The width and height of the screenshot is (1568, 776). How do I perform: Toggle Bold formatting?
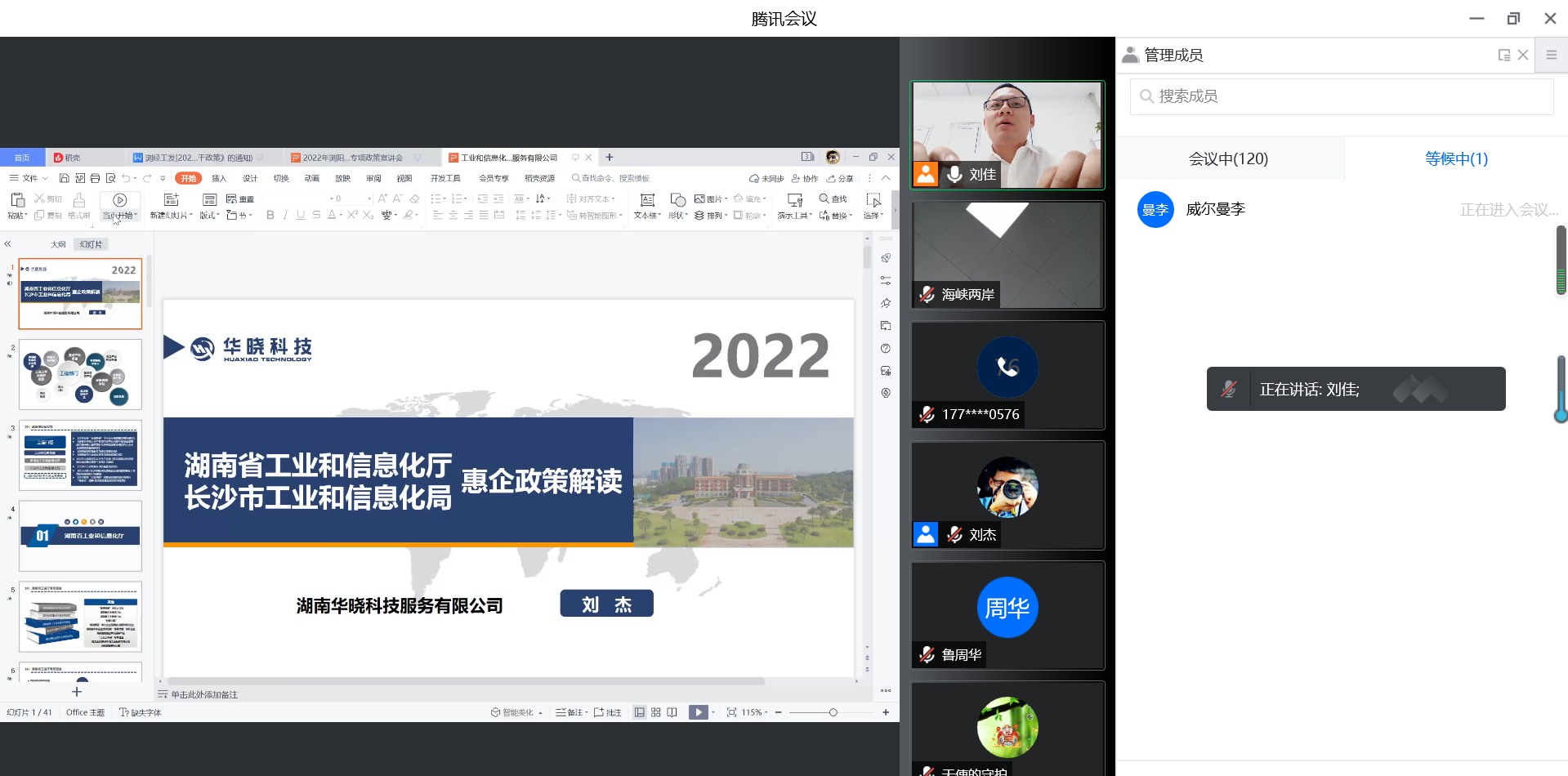(x=270, y=215)
